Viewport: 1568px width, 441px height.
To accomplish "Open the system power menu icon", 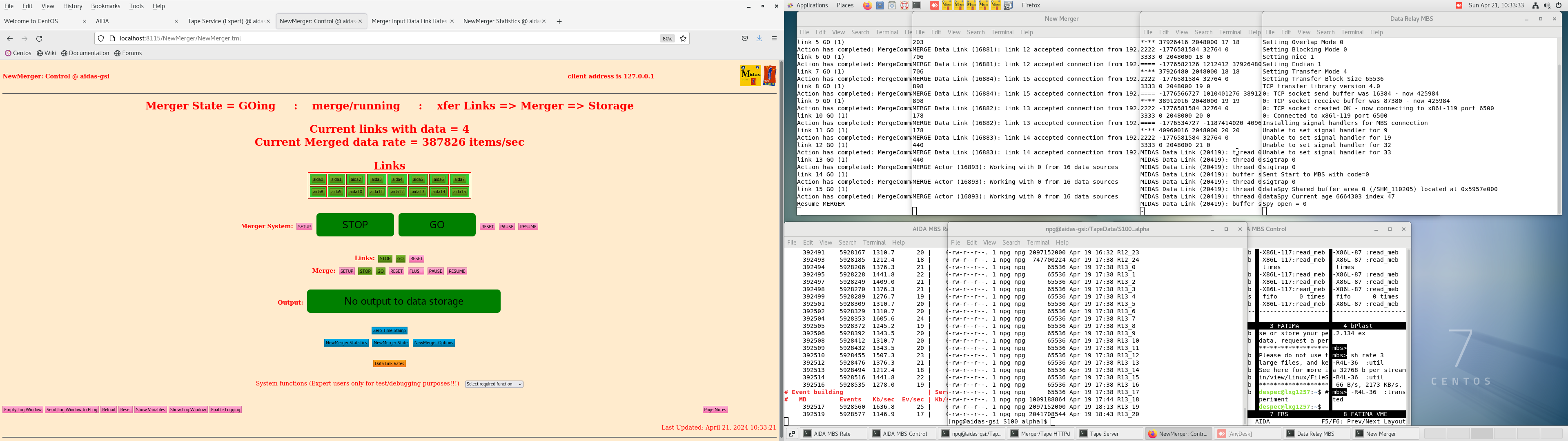I will pos(1558,5).
